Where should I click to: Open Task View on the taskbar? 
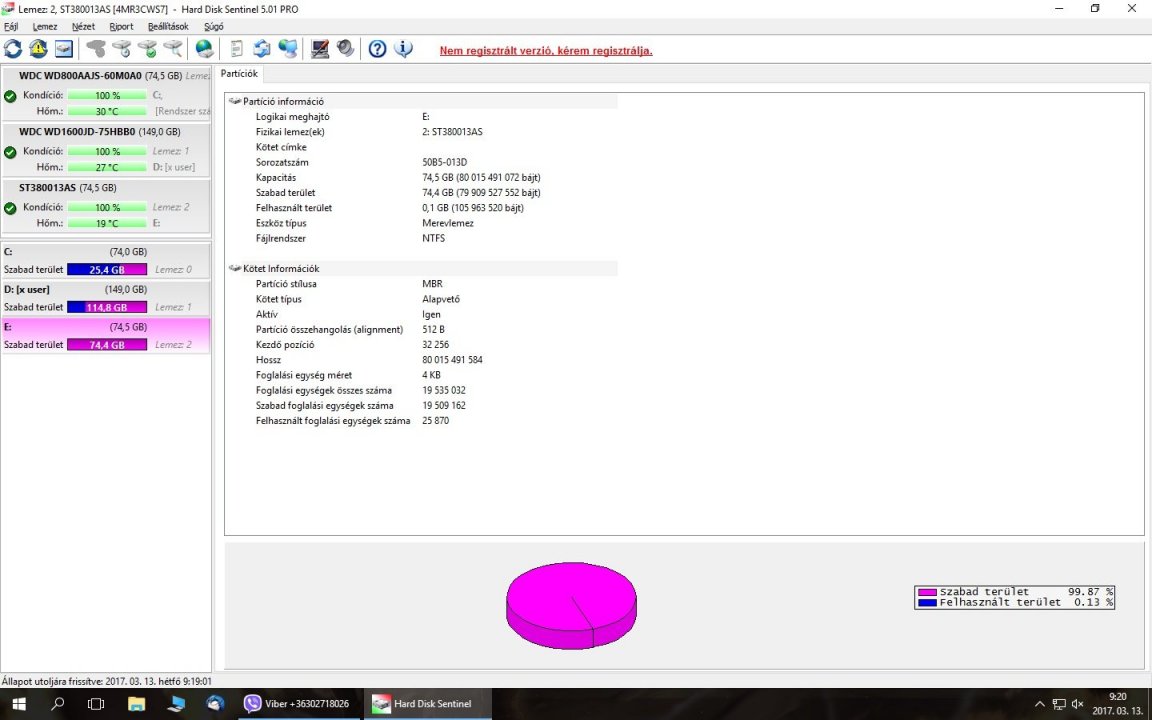tap(96, 704)
